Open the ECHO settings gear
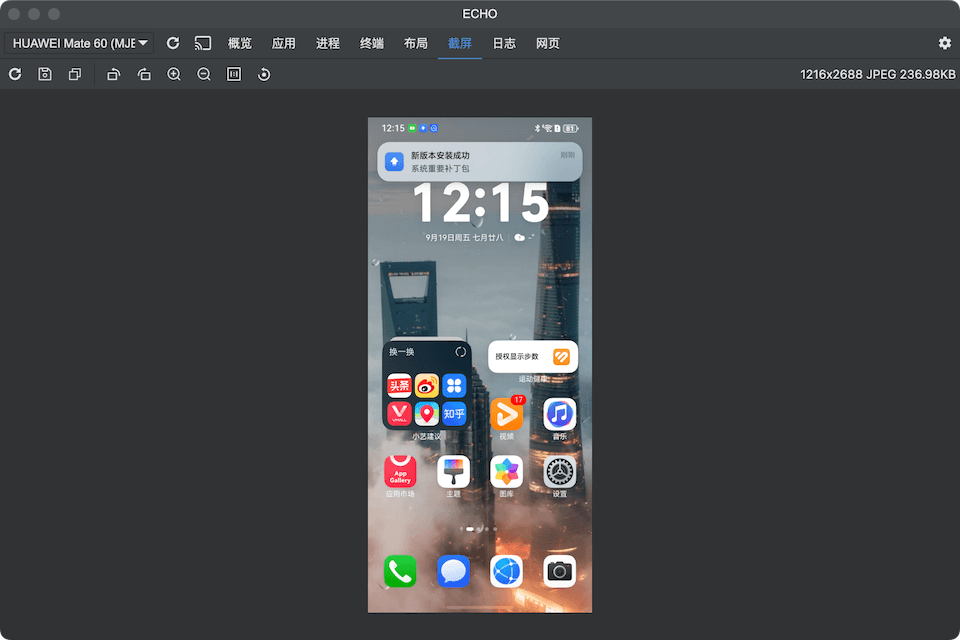Viewport: 960px width, 640px height. coord(944,43)
